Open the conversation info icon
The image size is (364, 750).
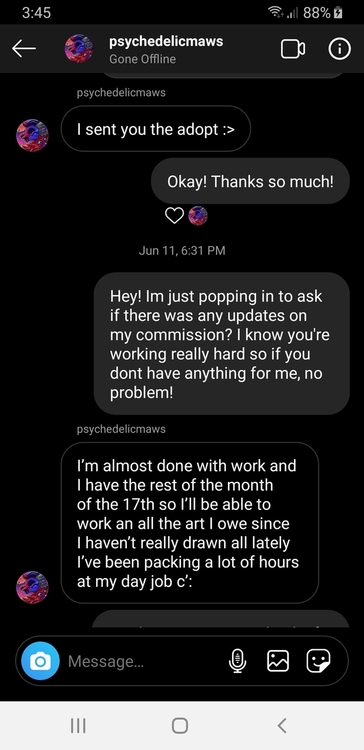(339, 49)
